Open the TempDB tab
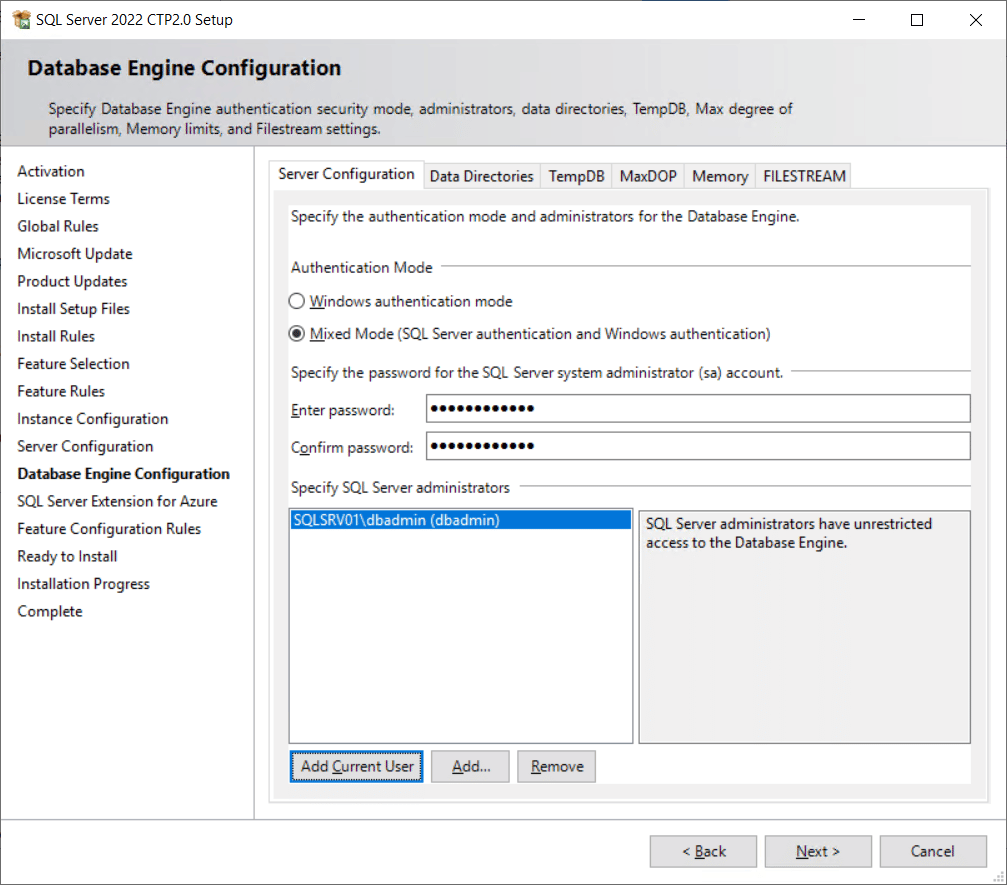 [x=576, y=176]
